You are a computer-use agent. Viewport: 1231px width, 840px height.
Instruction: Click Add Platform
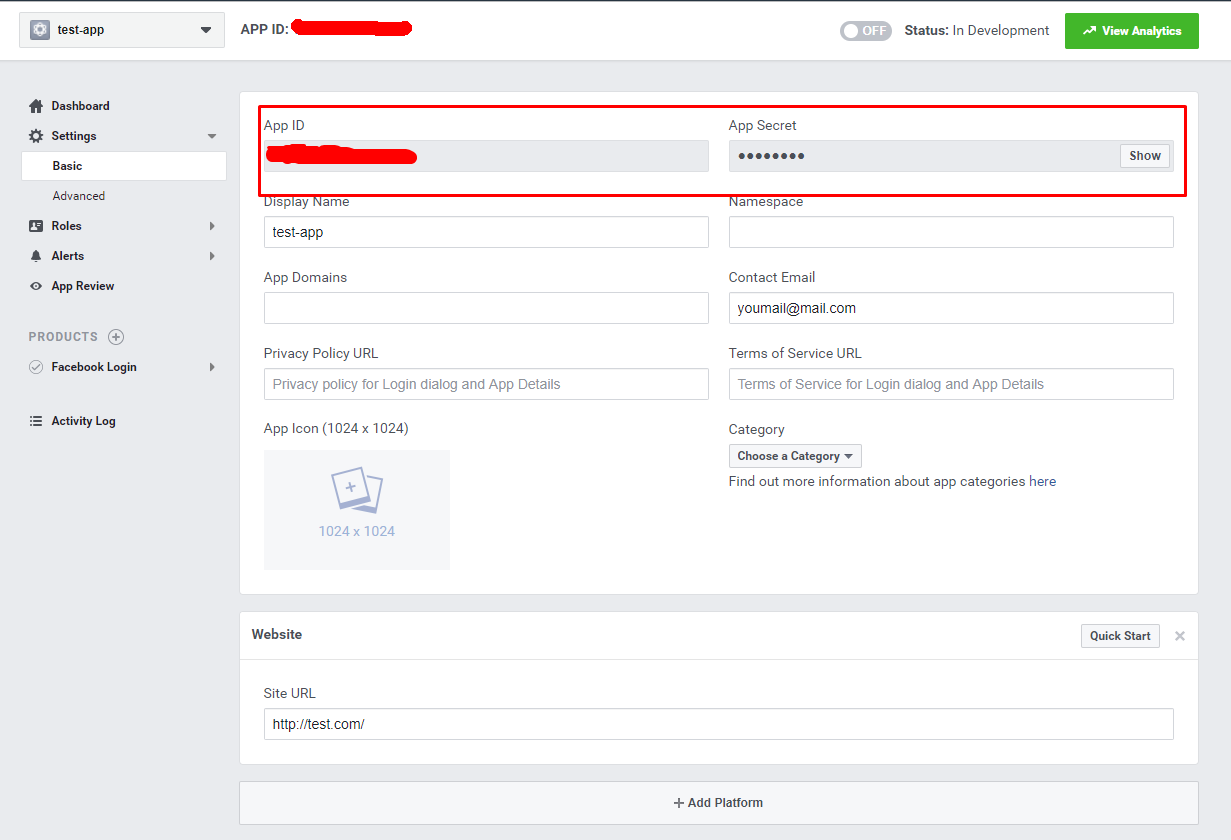point(719,803)
